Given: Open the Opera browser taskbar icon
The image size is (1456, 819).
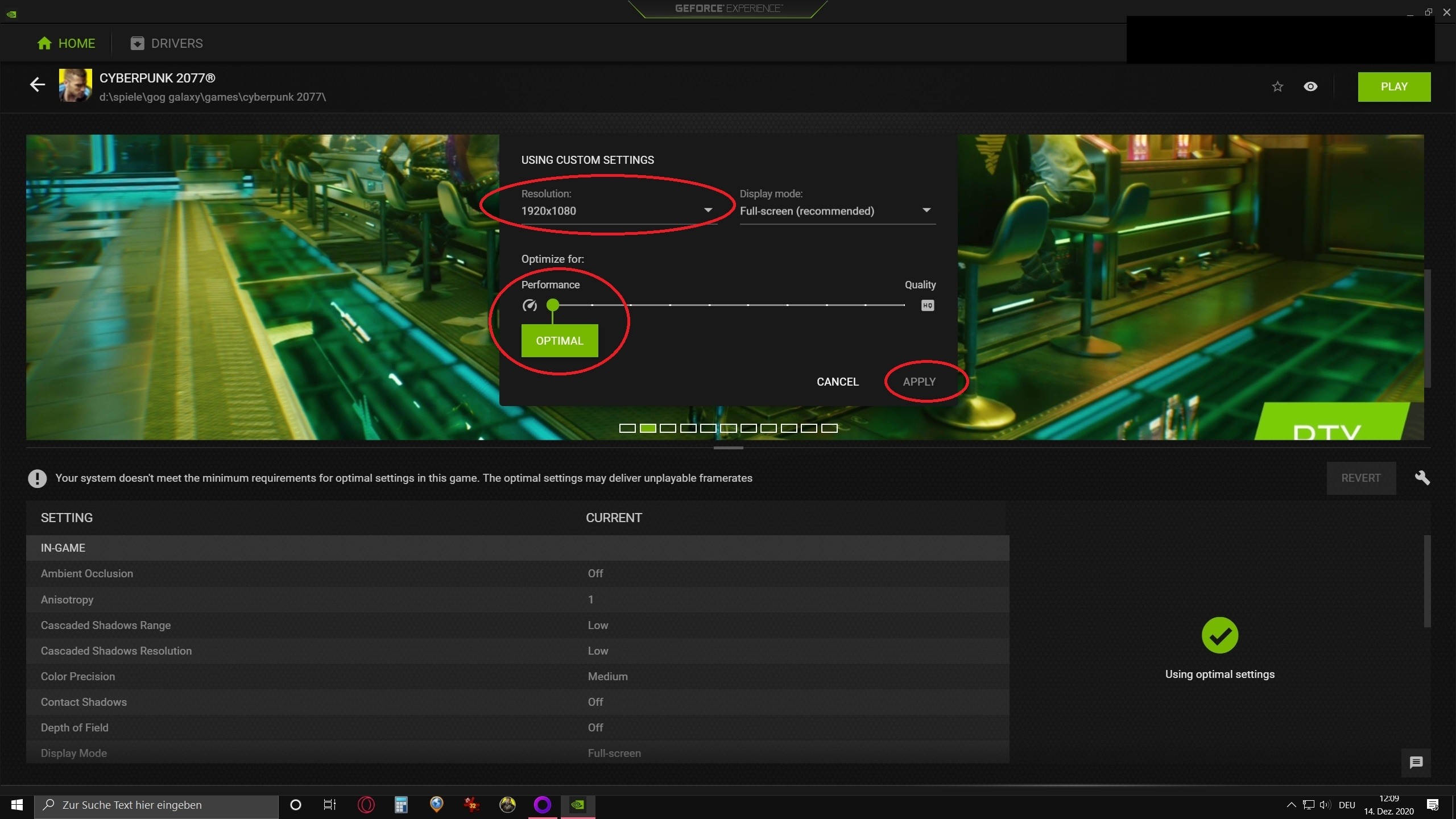Looking at the screenshot, I should click(366, 805).
